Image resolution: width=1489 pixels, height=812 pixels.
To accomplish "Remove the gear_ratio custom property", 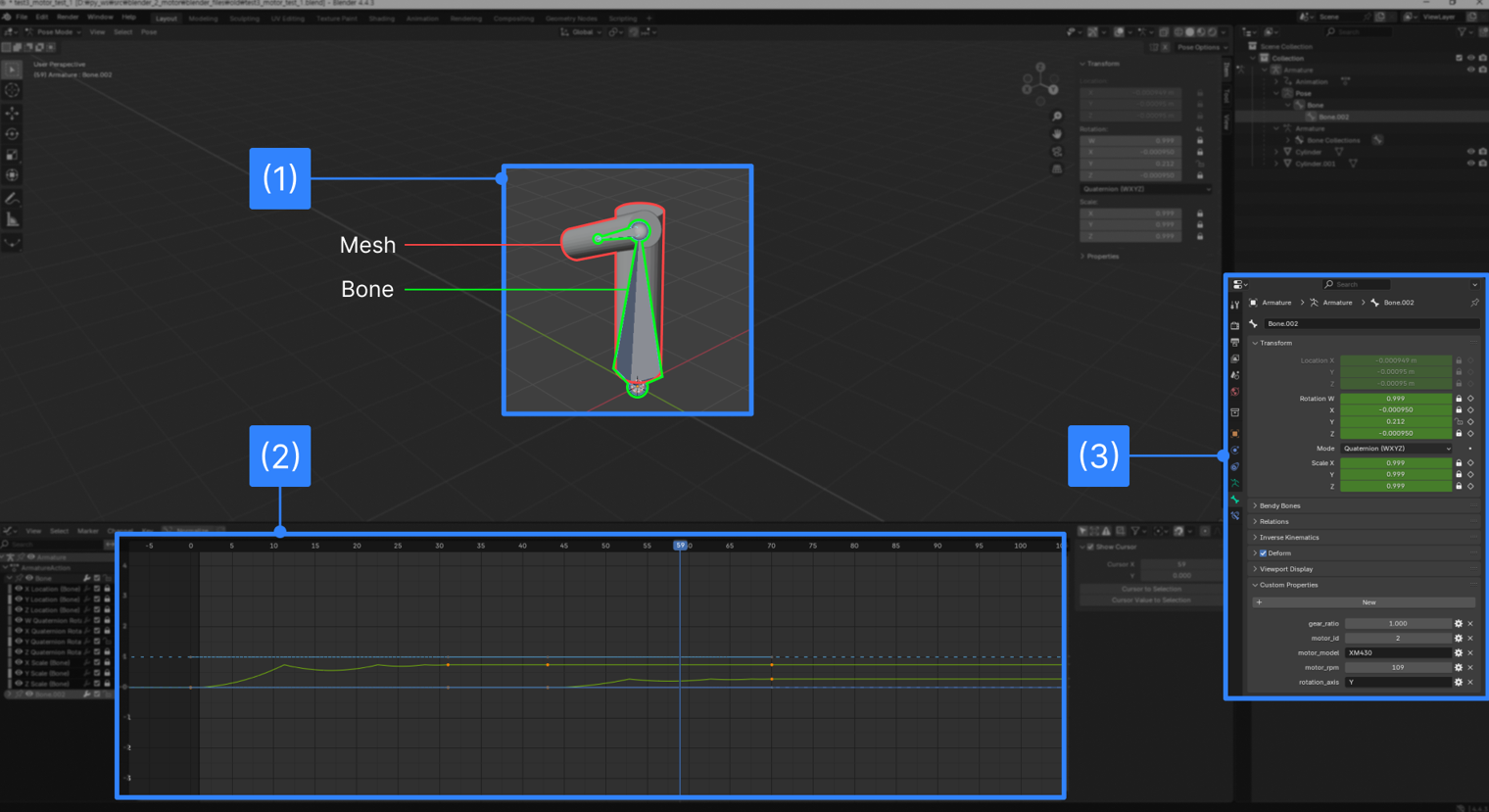I will [1470, 624].
